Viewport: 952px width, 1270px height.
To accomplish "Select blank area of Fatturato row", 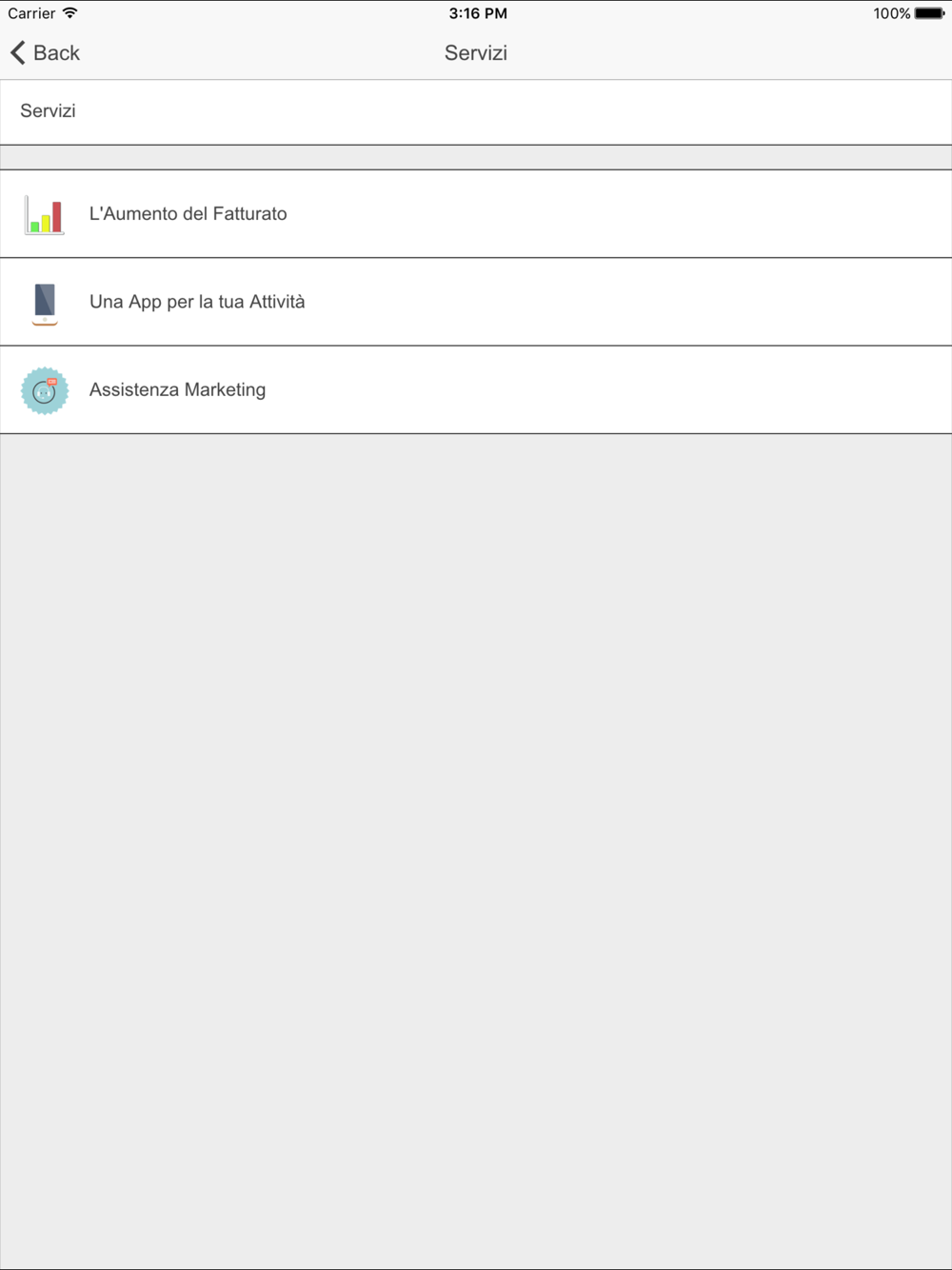I will click(x=619, y=214).
